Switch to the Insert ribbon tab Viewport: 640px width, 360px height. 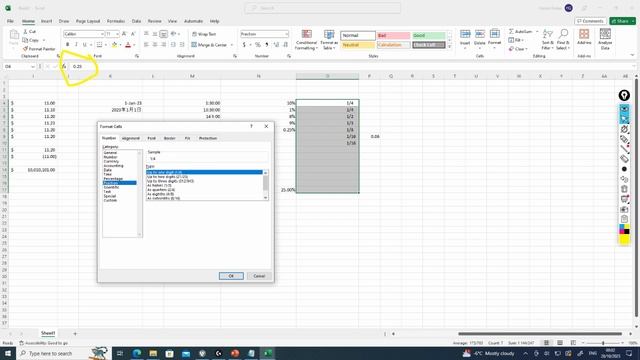46,21
